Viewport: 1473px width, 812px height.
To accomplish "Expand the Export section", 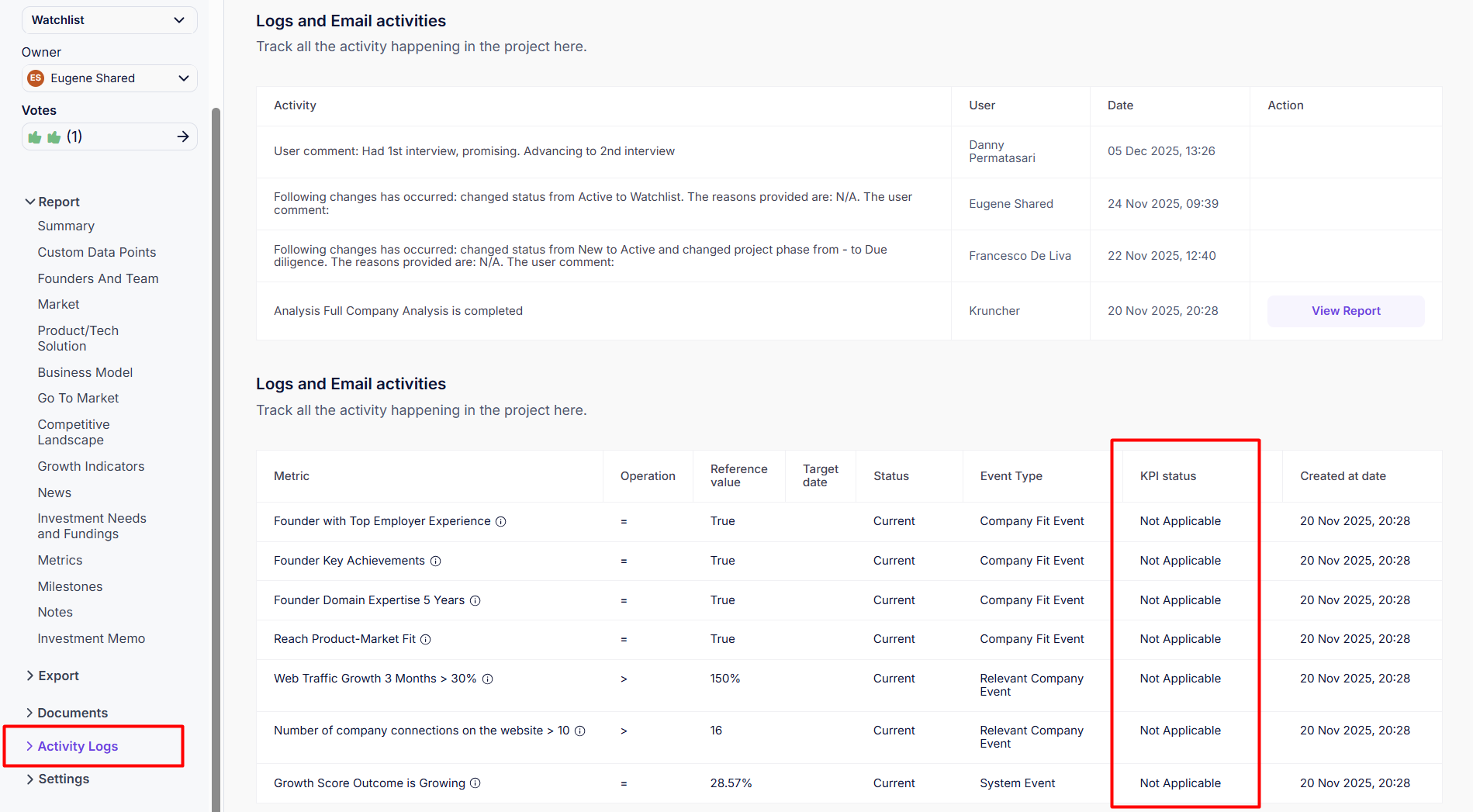I will click(30, 676).
